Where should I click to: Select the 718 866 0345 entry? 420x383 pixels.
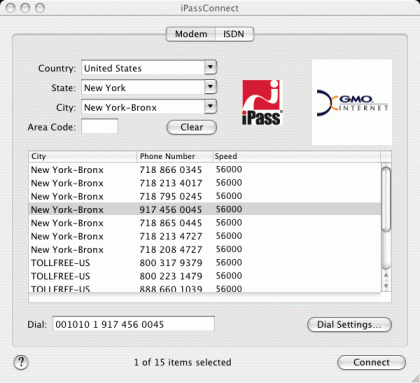coord(205,170)
